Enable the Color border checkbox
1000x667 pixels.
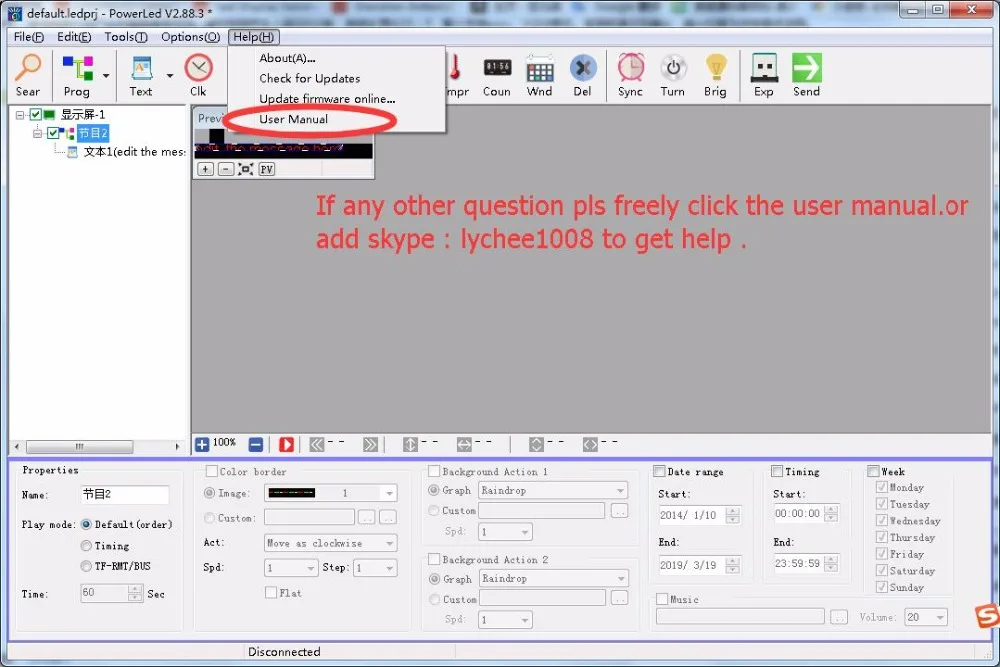point(212,471)
